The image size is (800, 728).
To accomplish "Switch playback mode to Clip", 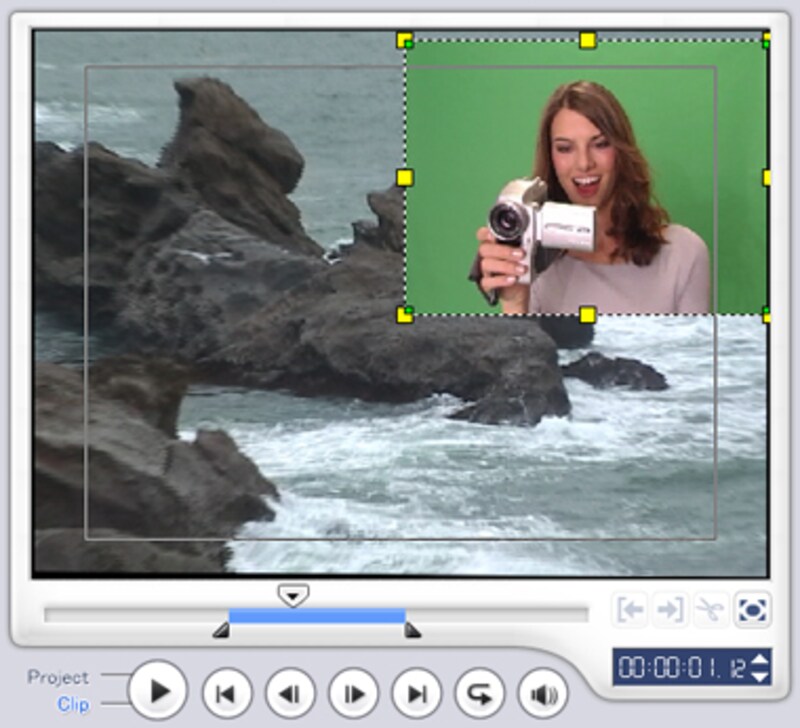I will tap(73, 705).
